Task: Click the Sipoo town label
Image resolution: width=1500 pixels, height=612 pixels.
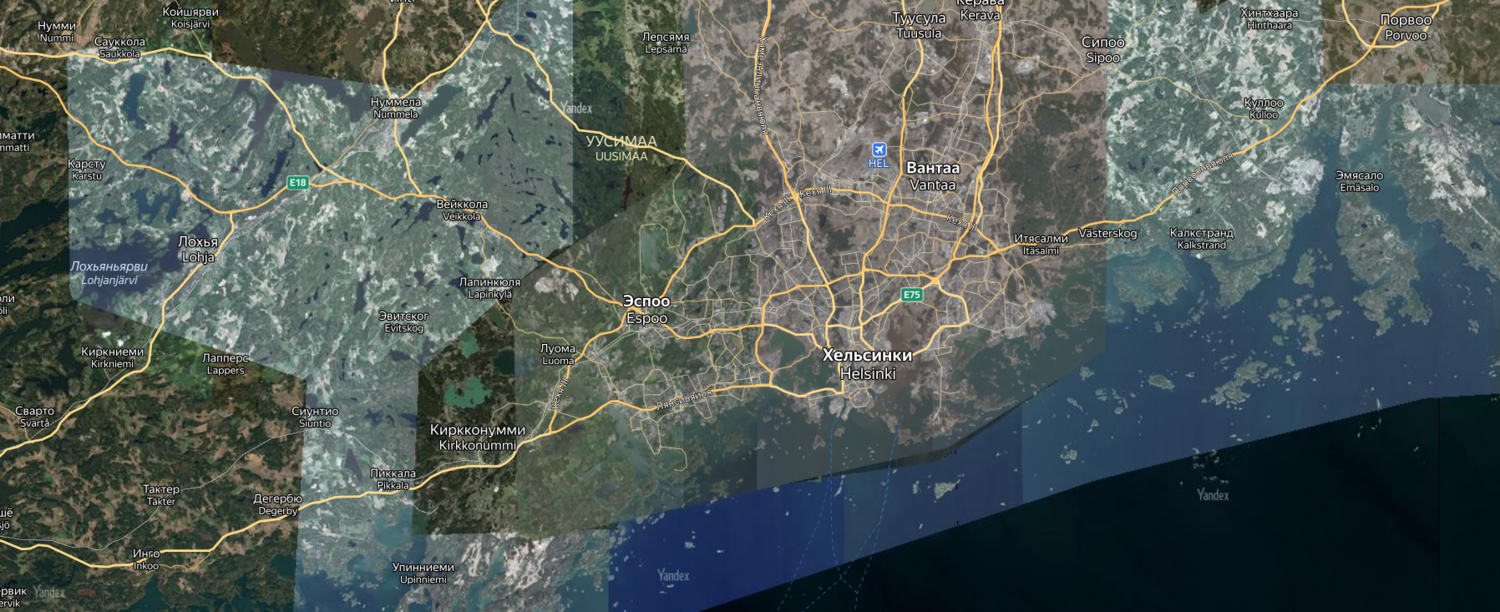Action: pos(1104,50)
